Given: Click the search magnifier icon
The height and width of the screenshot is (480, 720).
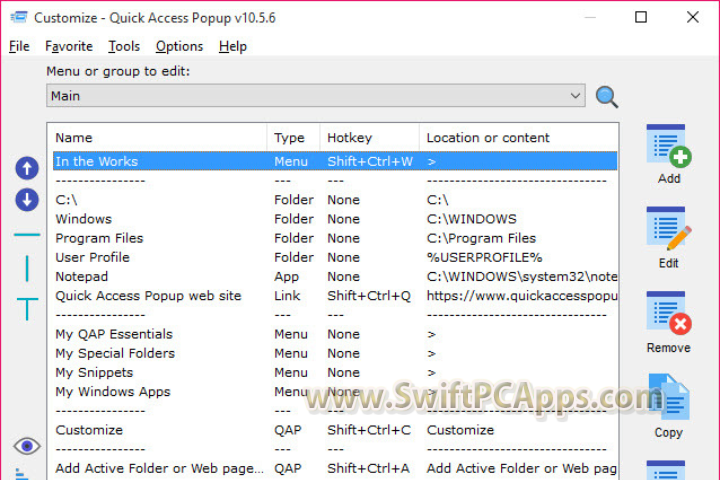Looking at the screenshot, I should 607,97.
